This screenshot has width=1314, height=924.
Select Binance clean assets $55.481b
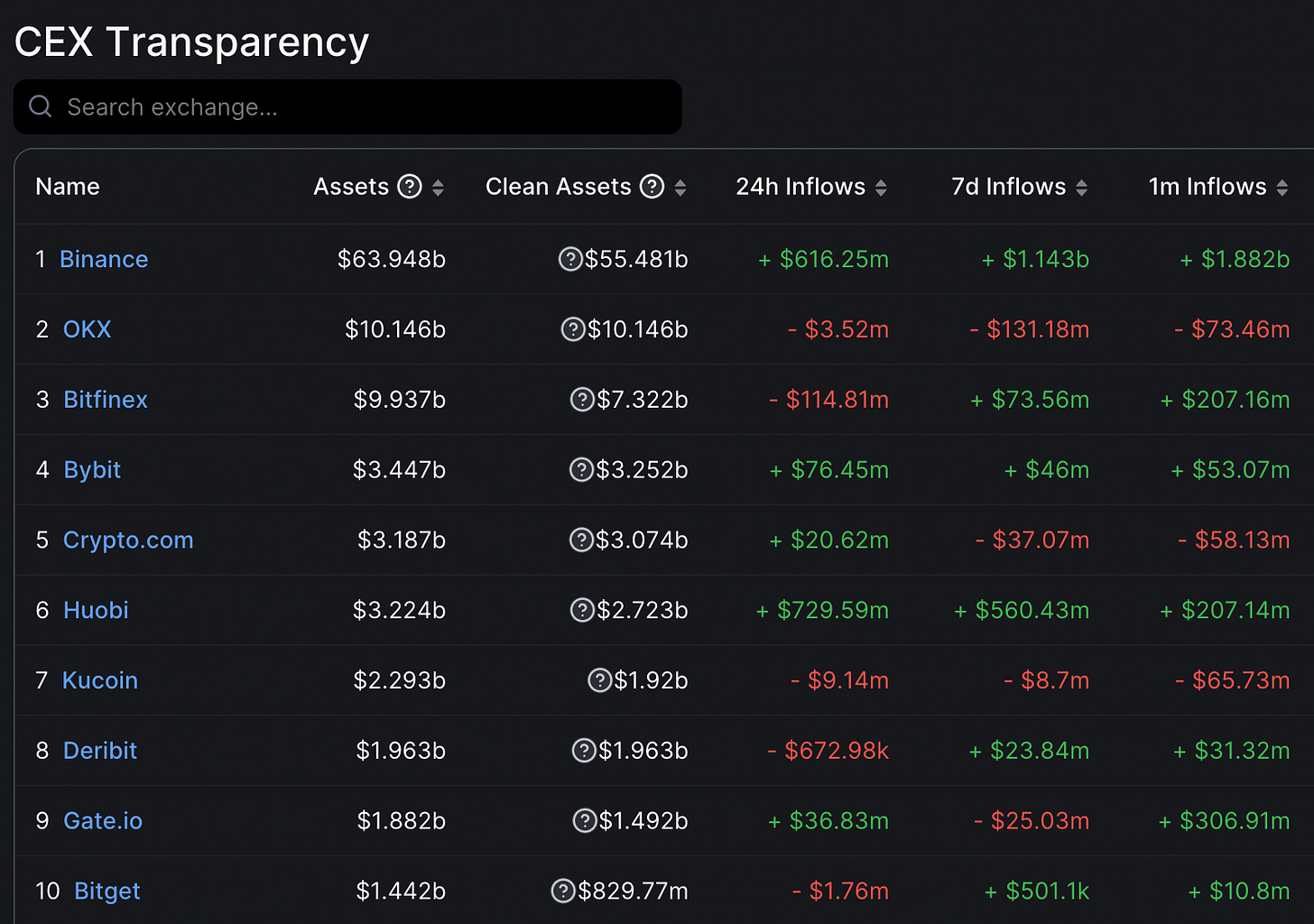pos(636,260)
